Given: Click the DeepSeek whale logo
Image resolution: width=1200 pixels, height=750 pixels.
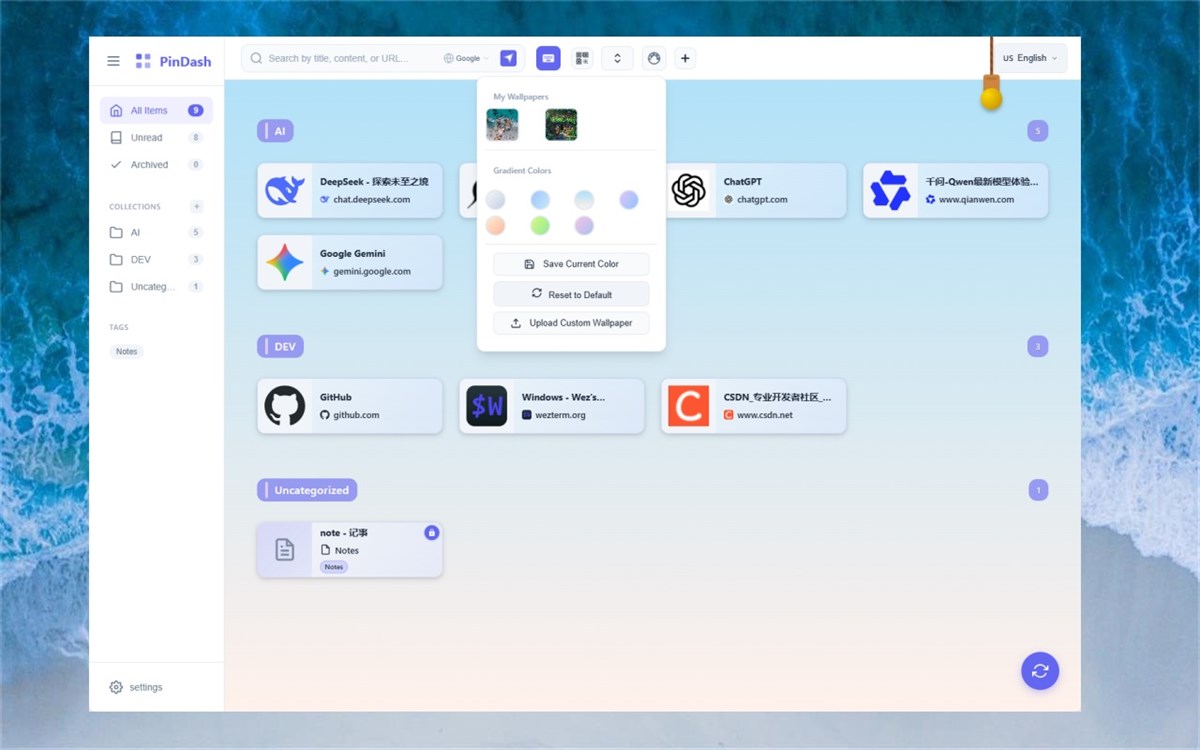Looking at the screenshot, I should [x=285, y=190].
